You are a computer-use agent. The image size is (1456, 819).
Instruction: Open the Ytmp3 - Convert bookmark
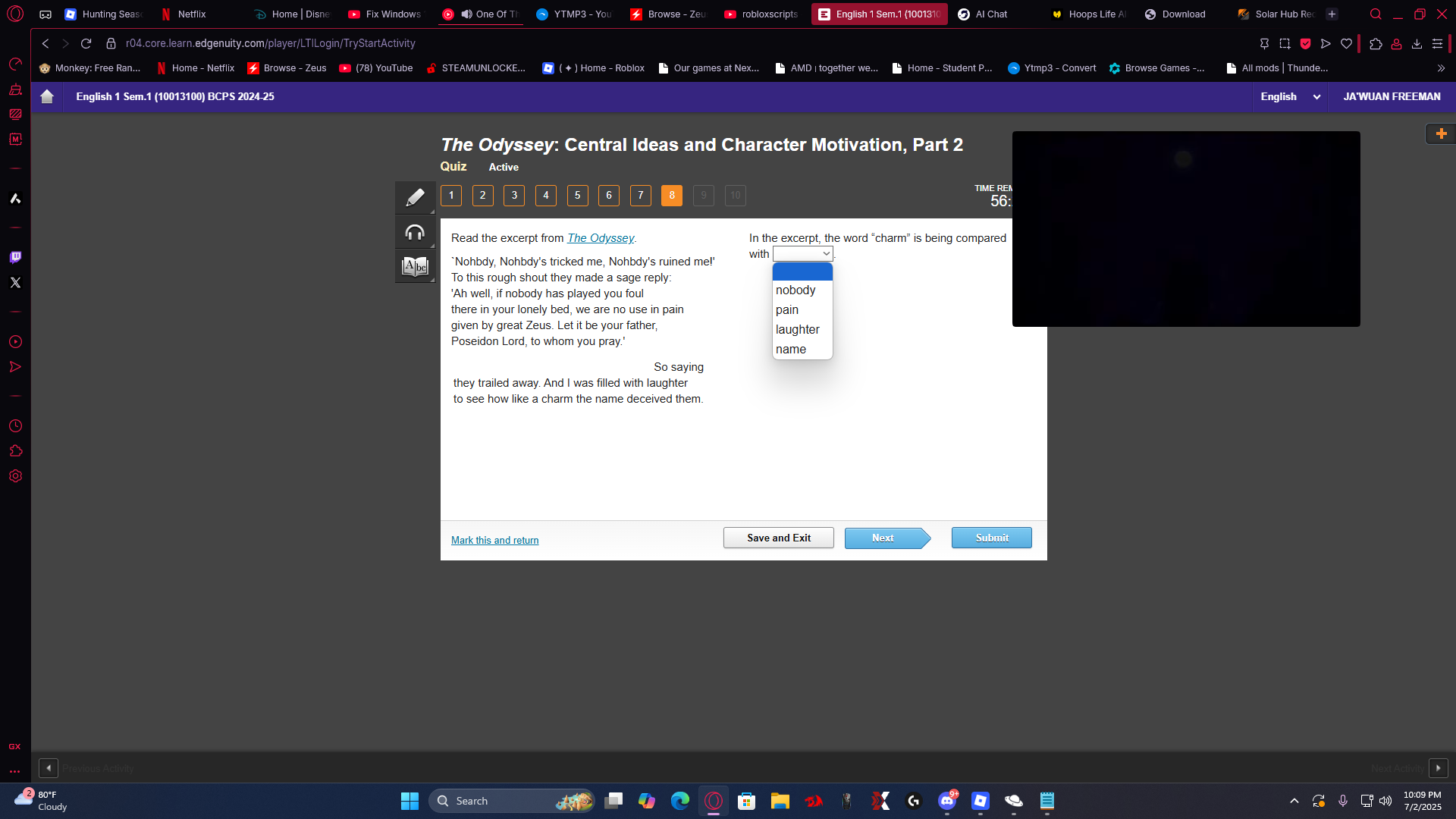[1052, 68]
